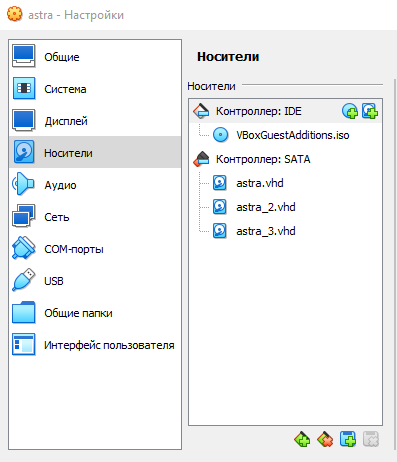Click add optical drive icon on IDE controller
This screenshot has height=462, width=397.
350,111
